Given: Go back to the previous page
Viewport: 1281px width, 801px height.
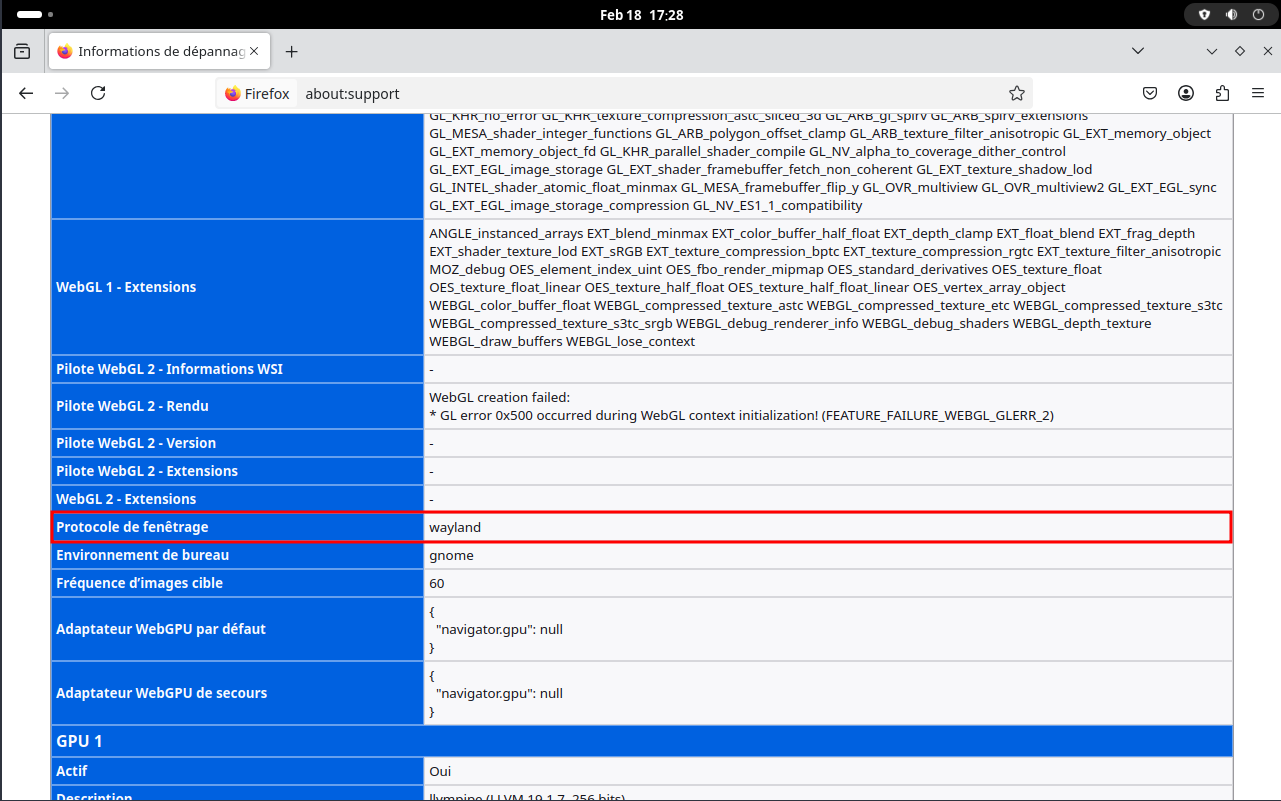Looking at the screenshot, I should click(26, 93).
